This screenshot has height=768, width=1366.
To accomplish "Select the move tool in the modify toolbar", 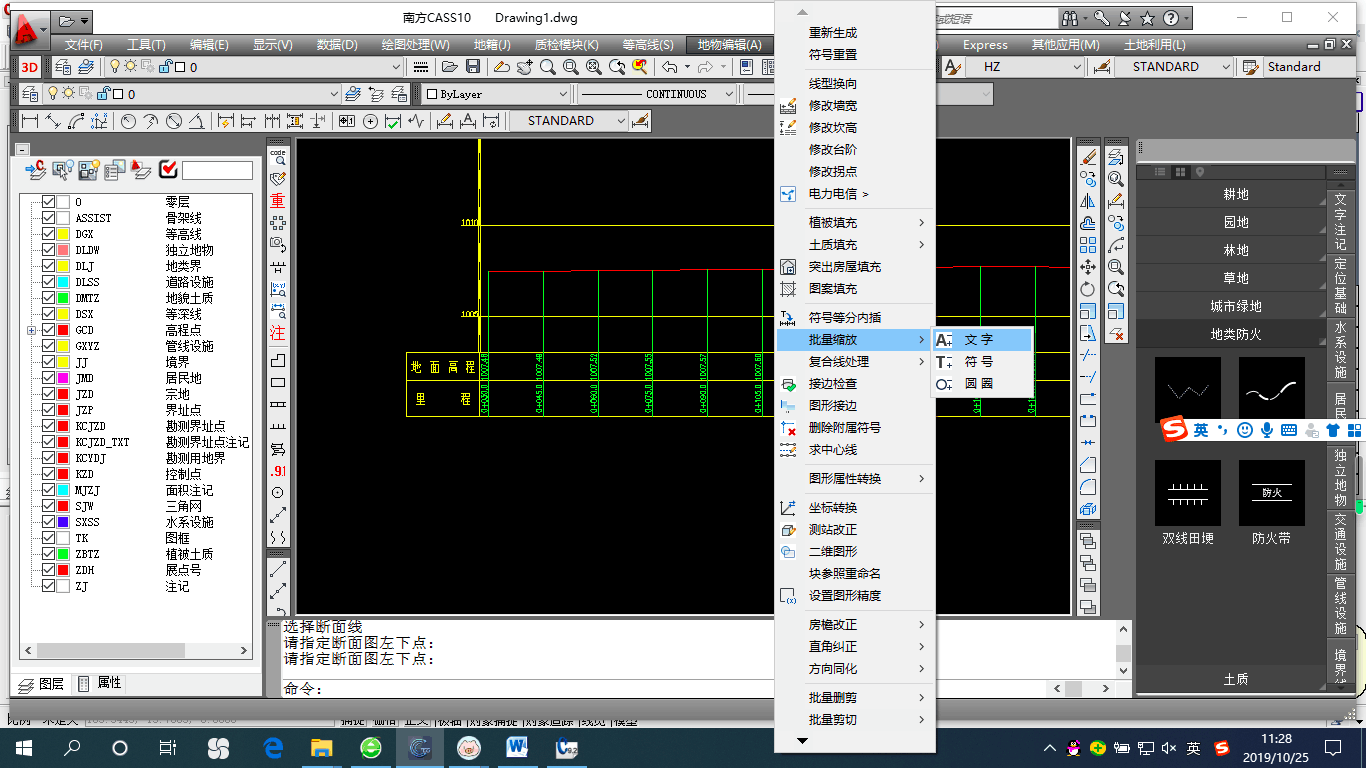I will pyautogui.click(x=1089, y=267).
